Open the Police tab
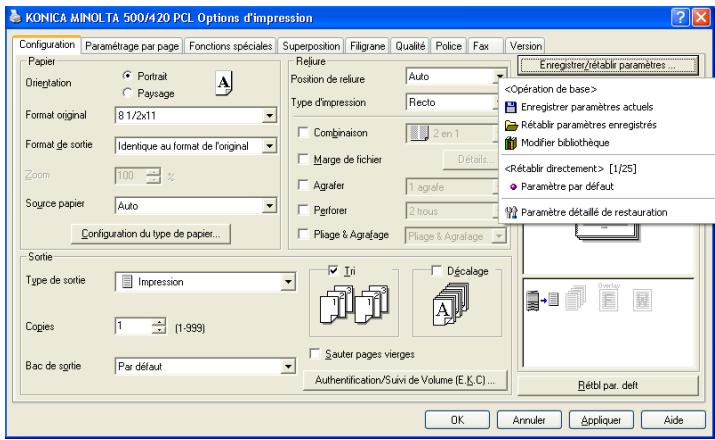Image resolution: width=715 pixels, height=440 pixels. point(449,47)
